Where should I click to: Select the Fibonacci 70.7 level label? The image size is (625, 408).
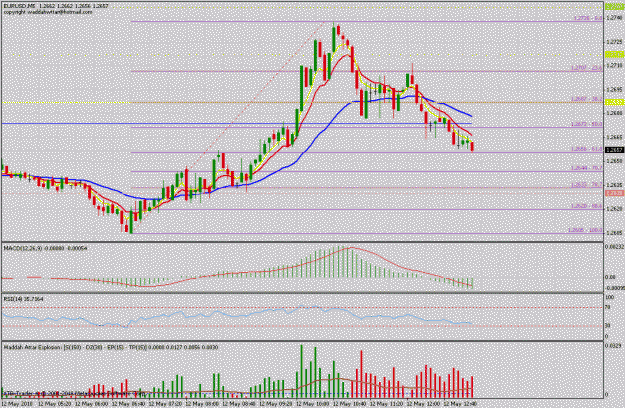pos(586,168)
